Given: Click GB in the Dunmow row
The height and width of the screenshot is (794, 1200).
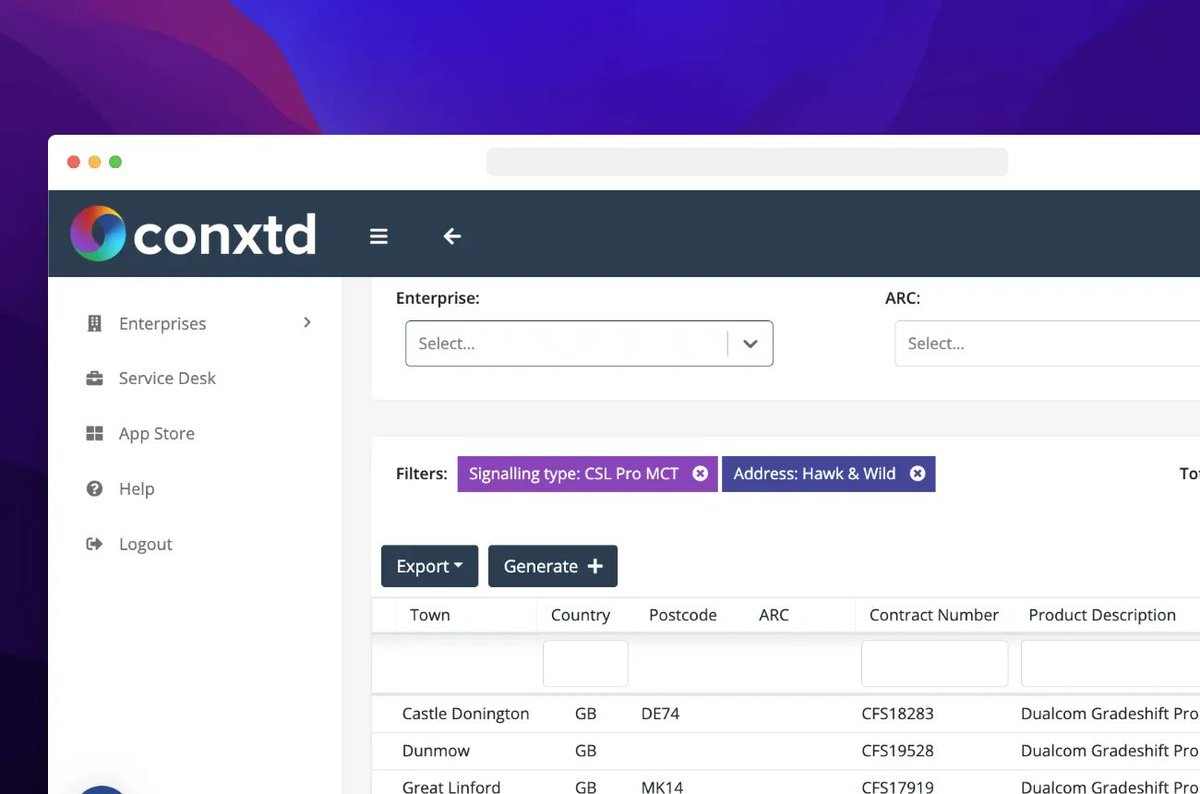Looking at the screenshot, I should (586, 751).
